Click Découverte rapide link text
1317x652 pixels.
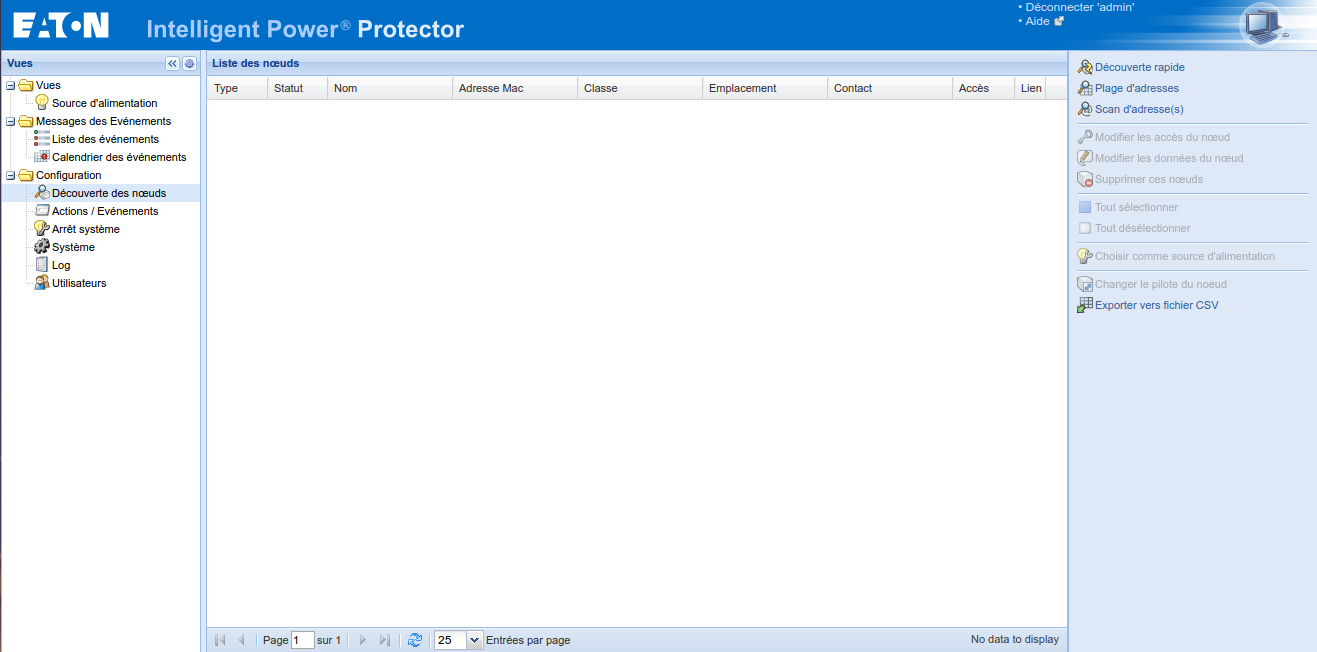pos(1140,67)
